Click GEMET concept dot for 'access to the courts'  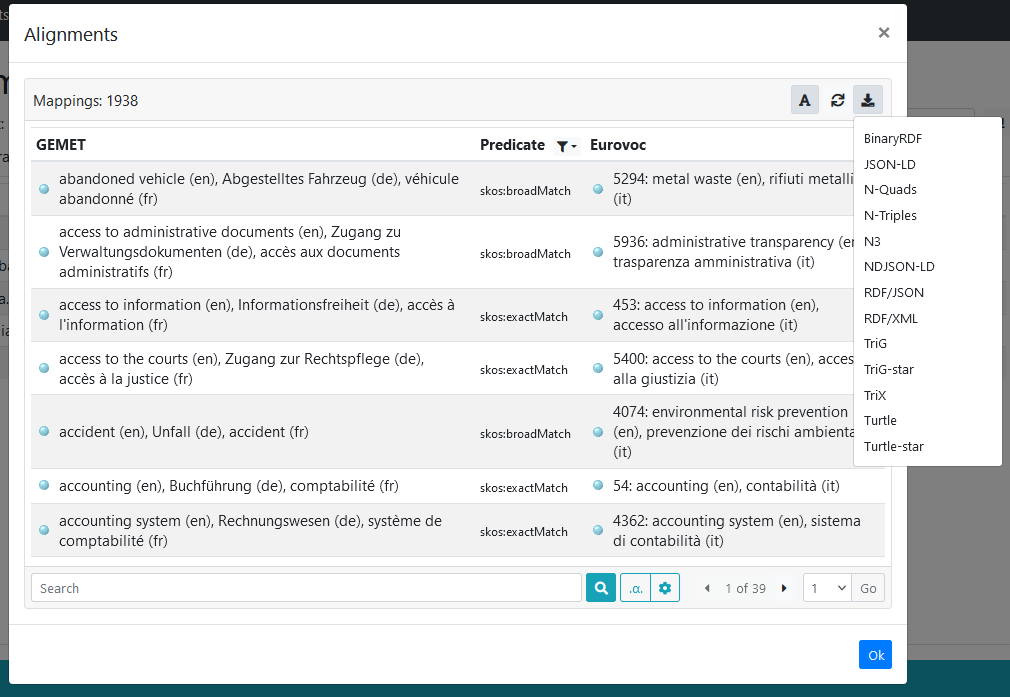coord(44,368)
